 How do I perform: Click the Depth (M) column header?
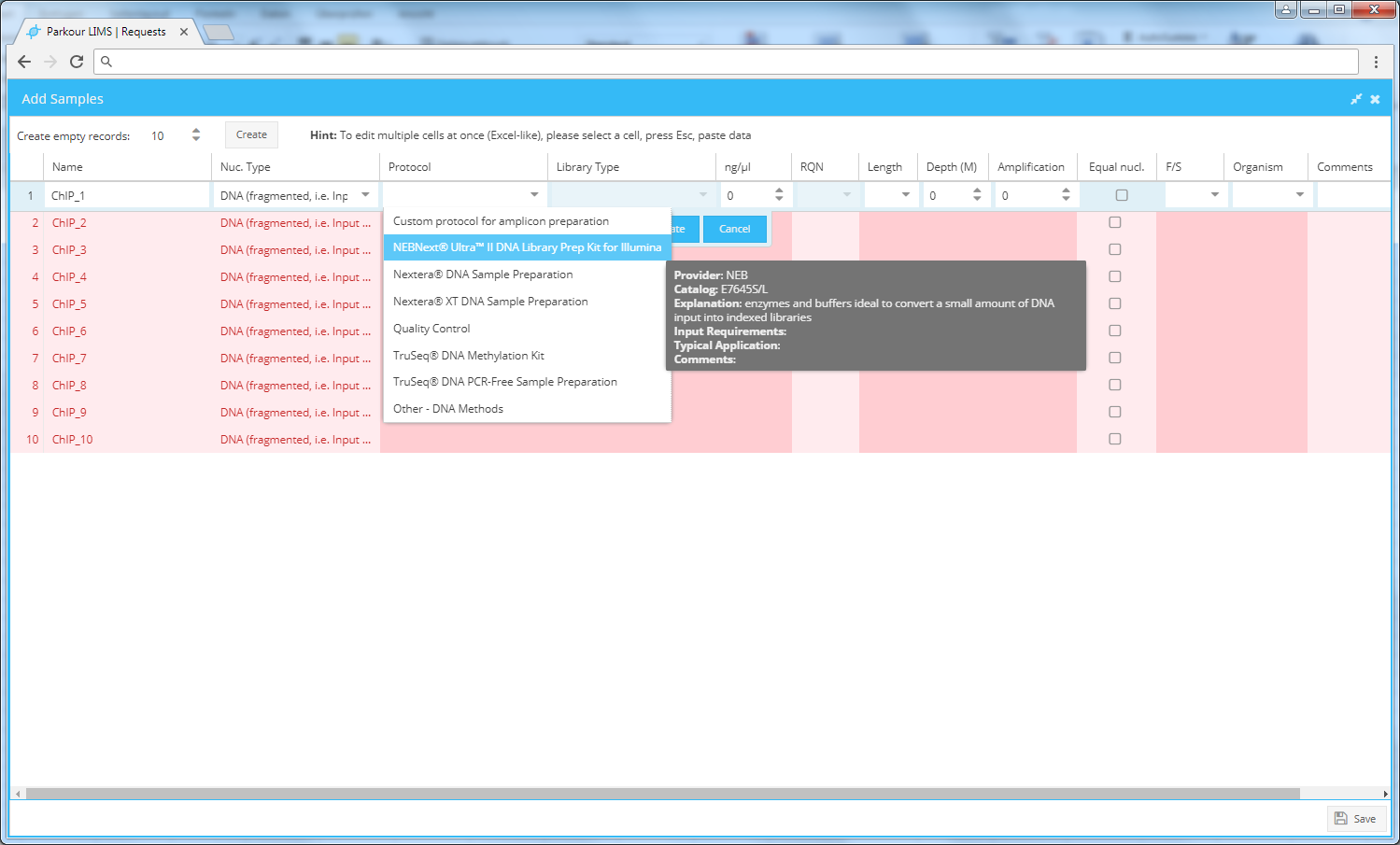pyautogui.click(x=953, y=167)
